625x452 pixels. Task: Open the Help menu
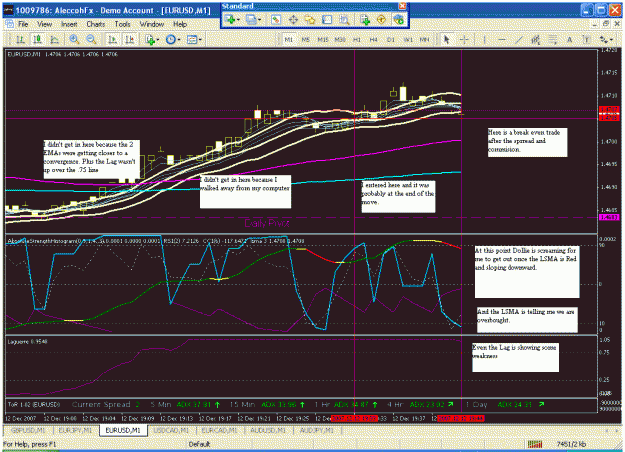[180, 24]
